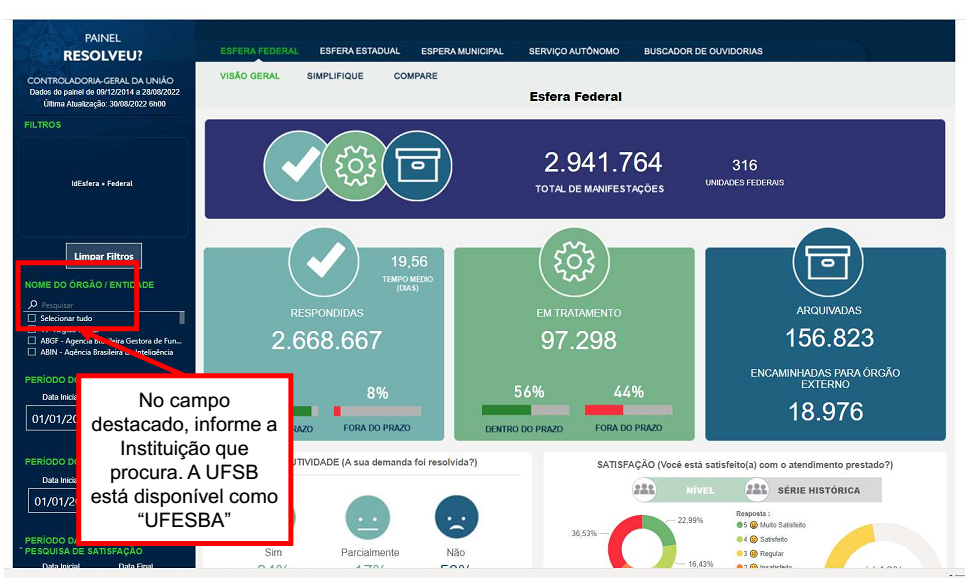Click the Regular smiley in the legend
This screenshot has width=973, height=588.
click(x=754, y=554)
